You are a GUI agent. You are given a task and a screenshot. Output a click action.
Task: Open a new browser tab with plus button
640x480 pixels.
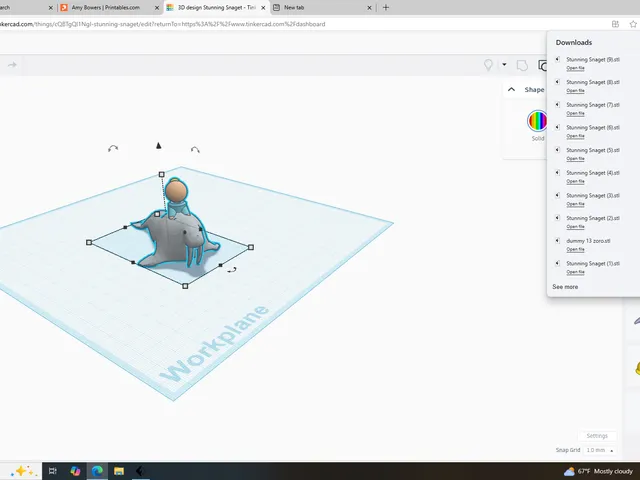[x=386, y=7]
